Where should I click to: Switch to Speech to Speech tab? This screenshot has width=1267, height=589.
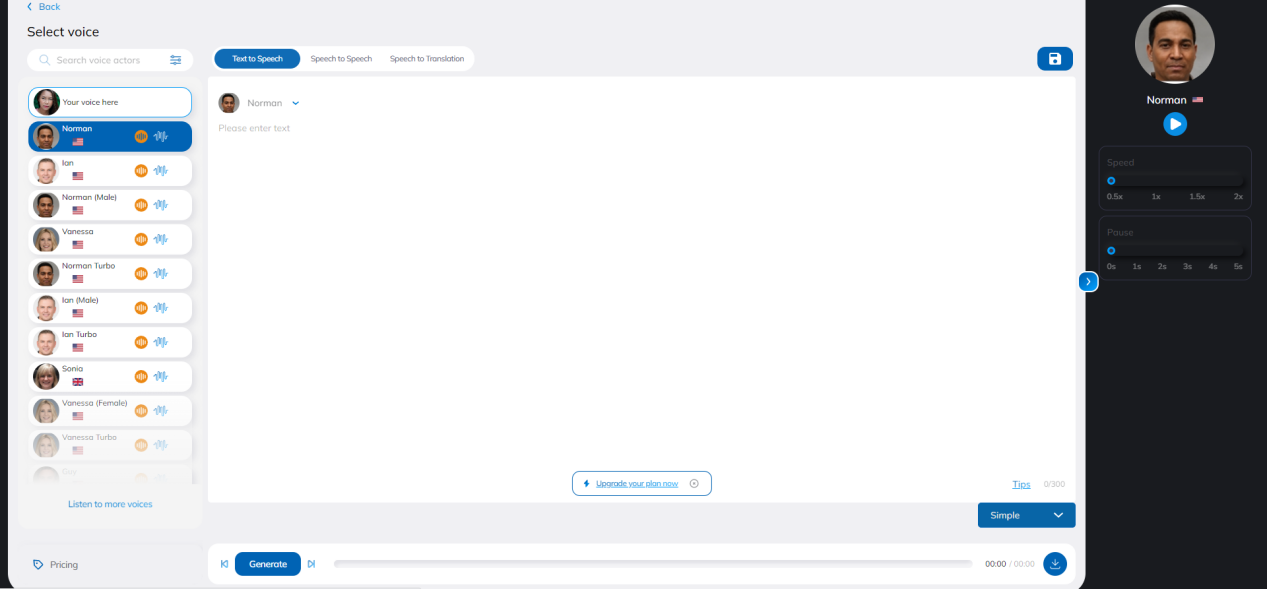(x=341, y=59)
